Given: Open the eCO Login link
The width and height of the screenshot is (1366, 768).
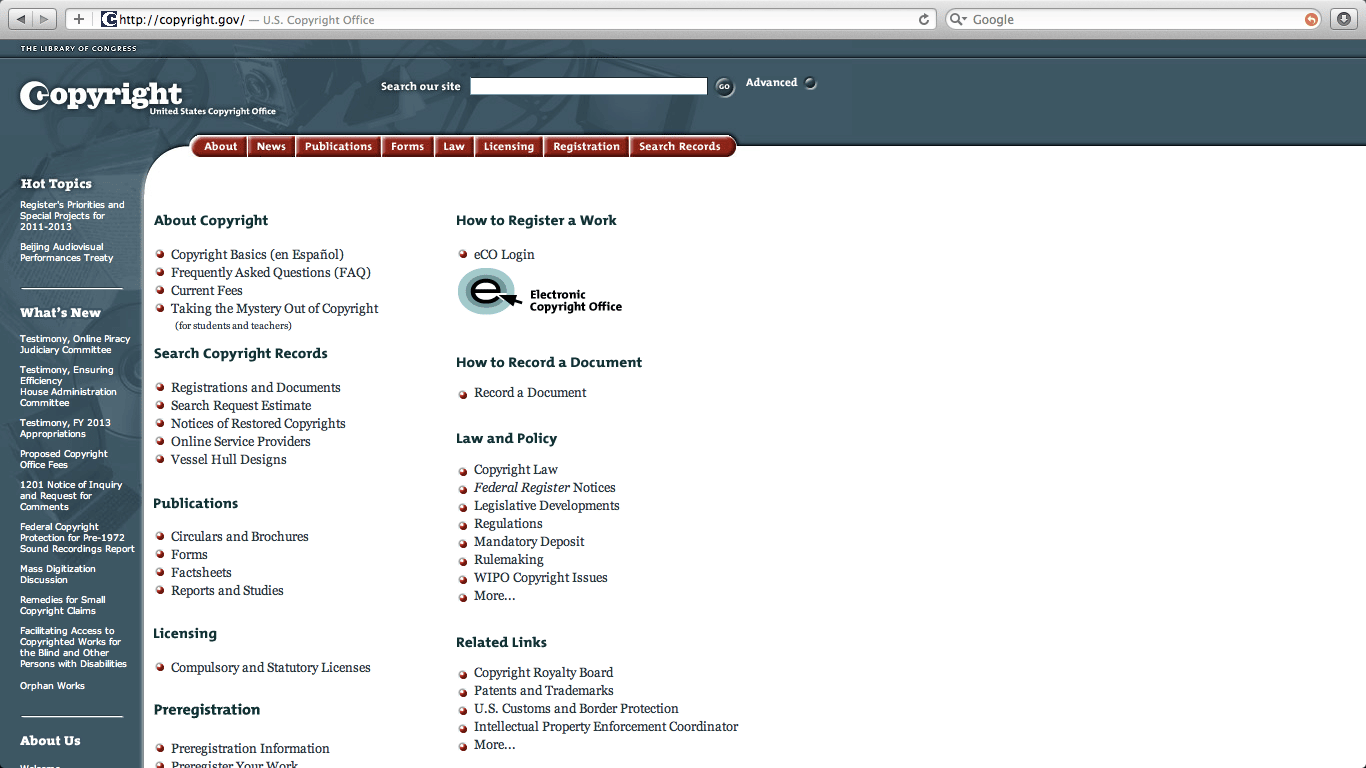Looking at the screenshot, I should 504,254.
